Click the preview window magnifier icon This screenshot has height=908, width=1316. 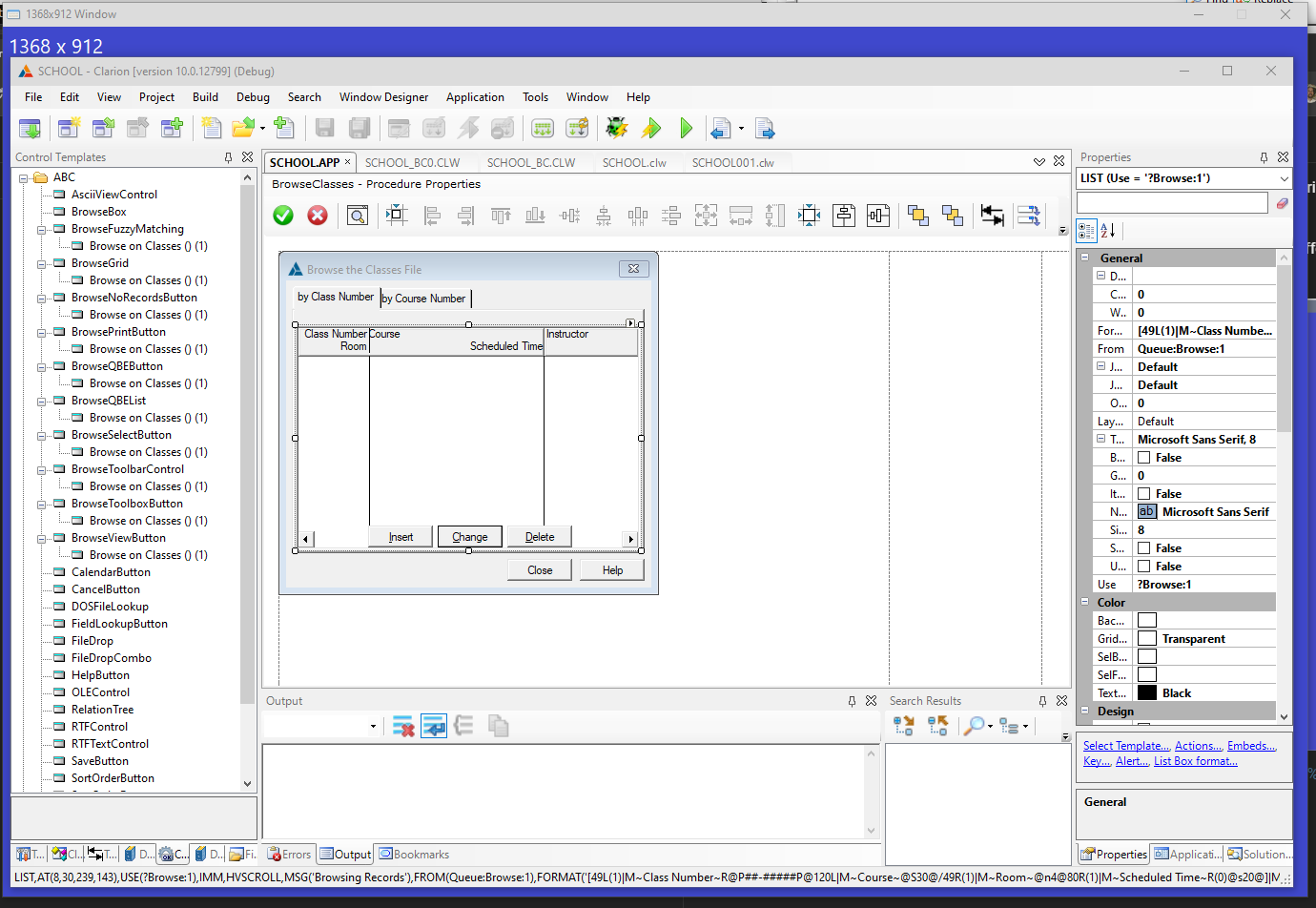[x=358, y=216]
